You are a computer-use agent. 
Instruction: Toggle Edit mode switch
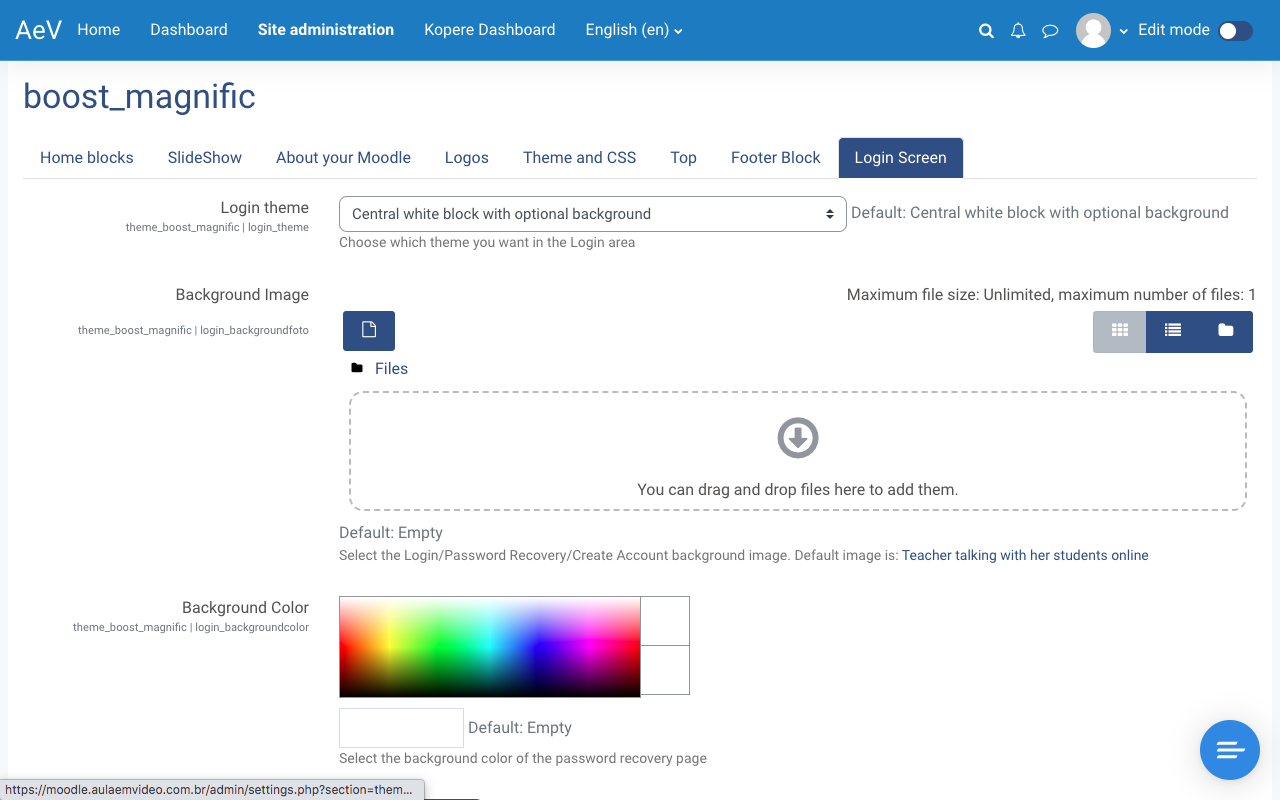(x=1235, y=31)
